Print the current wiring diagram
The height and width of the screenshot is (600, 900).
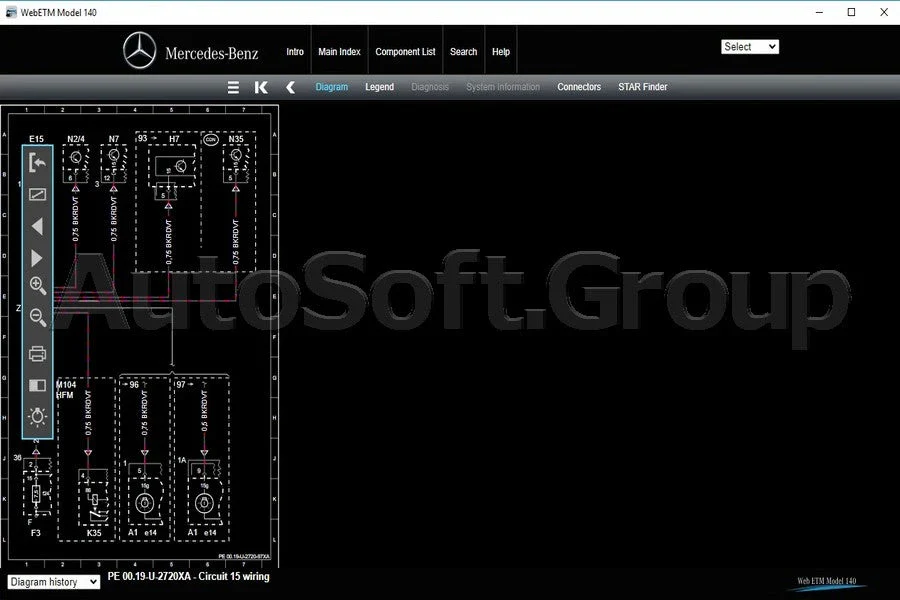(x=37, y=353)
